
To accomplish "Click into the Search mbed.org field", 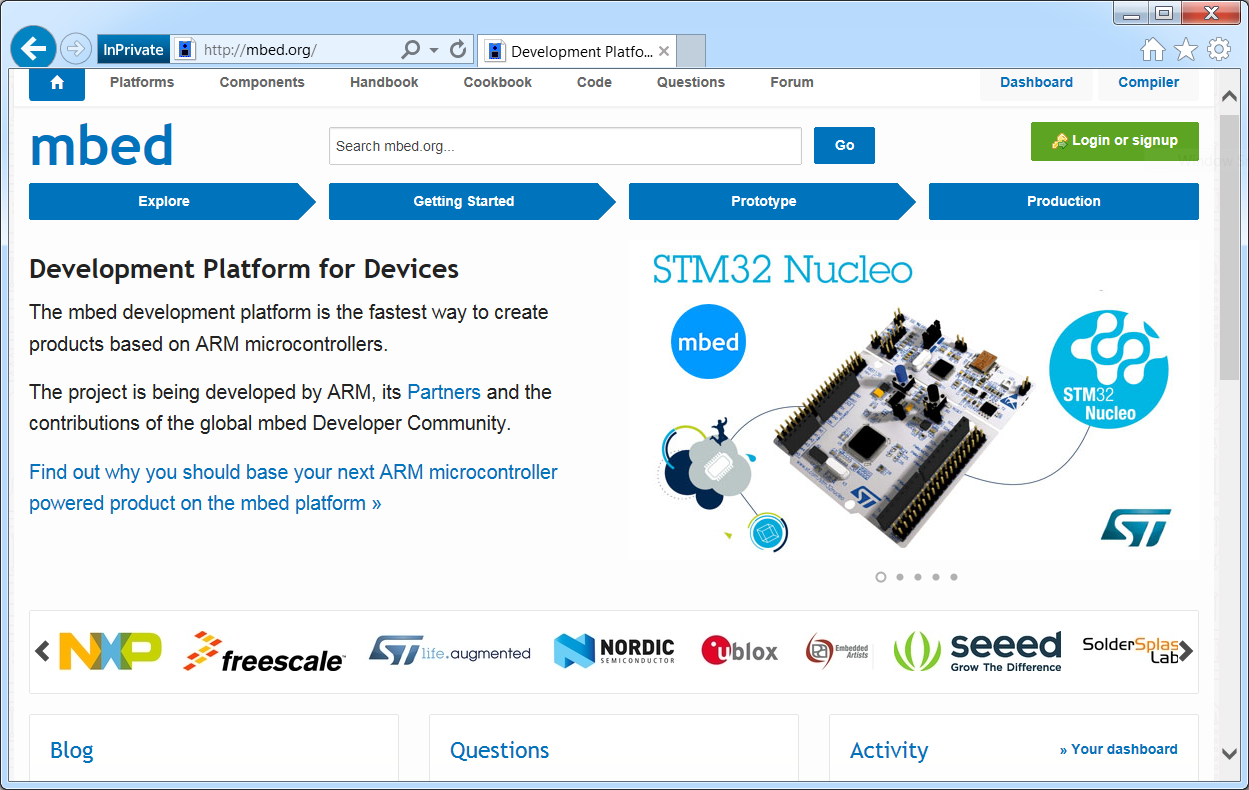I will pyautogui.click(x=565, y=146).
